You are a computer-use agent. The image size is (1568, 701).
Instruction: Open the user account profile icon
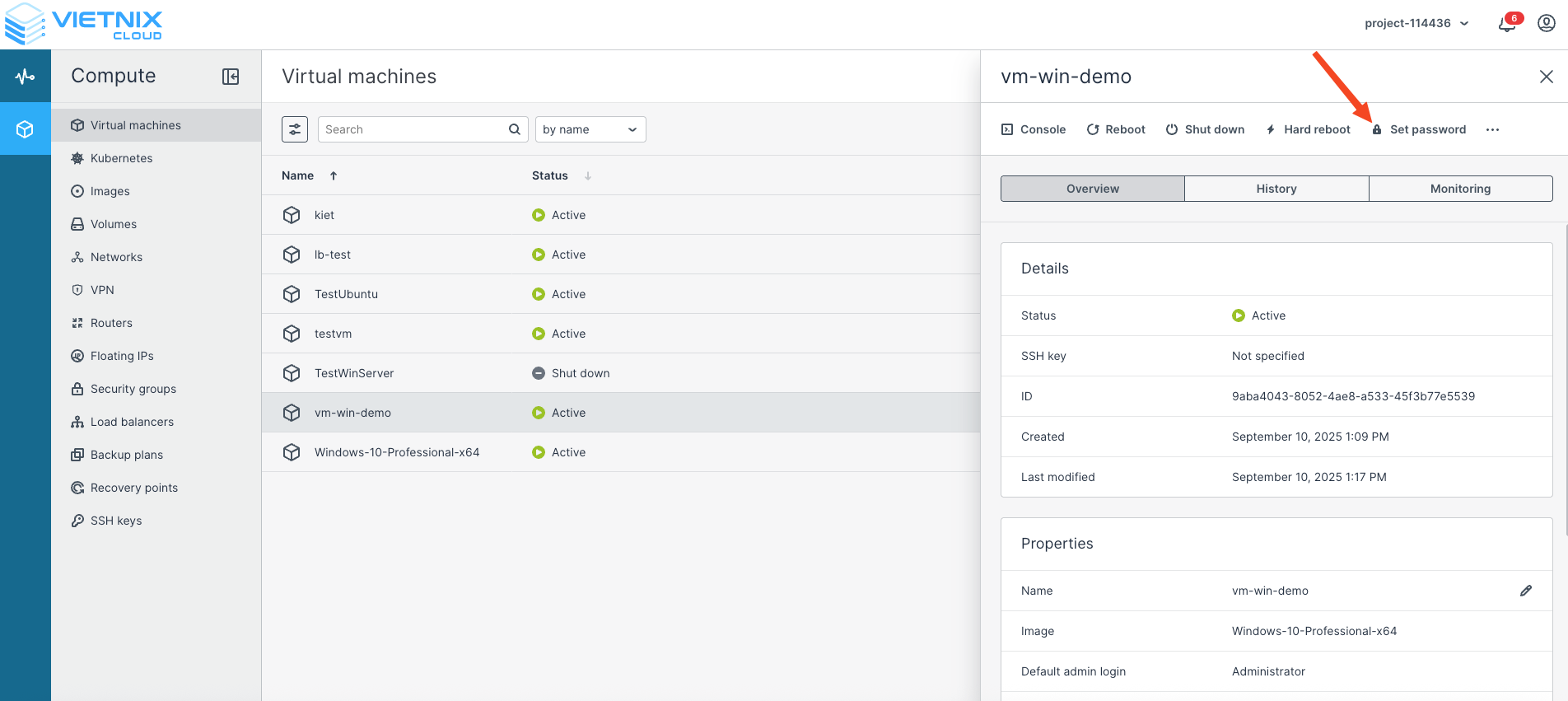click(x=1547, y=23)
